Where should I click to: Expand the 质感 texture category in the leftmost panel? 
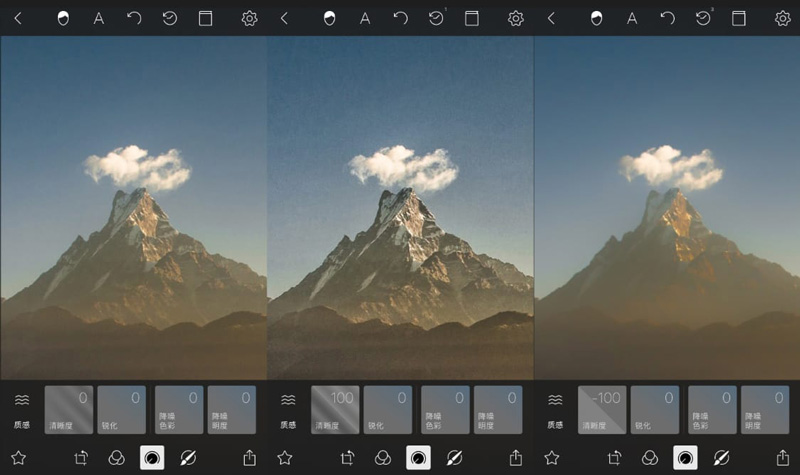(x=22, y=409)
